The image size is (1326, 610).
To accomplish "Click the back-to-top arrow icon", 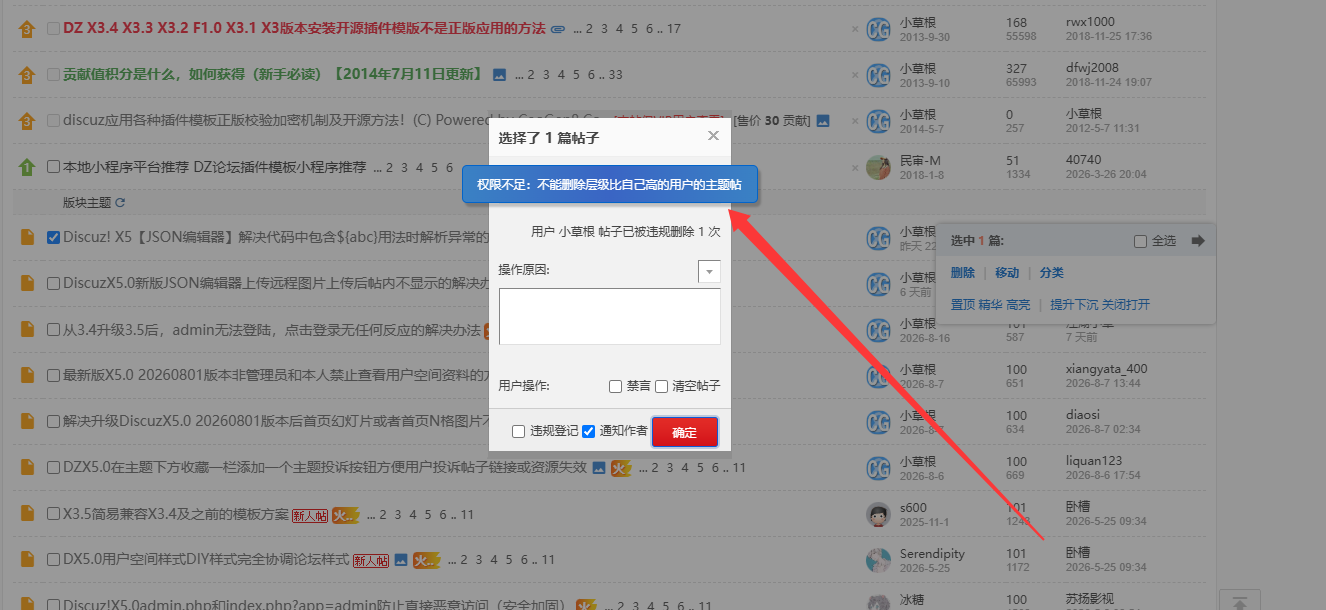I will (x=1239, y=604).
